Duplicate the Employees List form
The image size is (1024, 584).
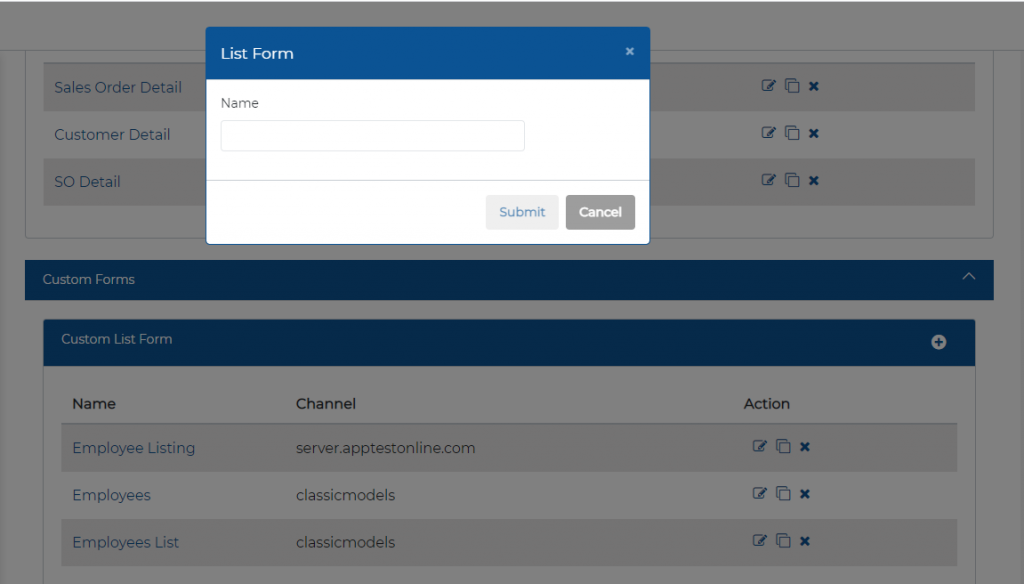tap(783, 540)
